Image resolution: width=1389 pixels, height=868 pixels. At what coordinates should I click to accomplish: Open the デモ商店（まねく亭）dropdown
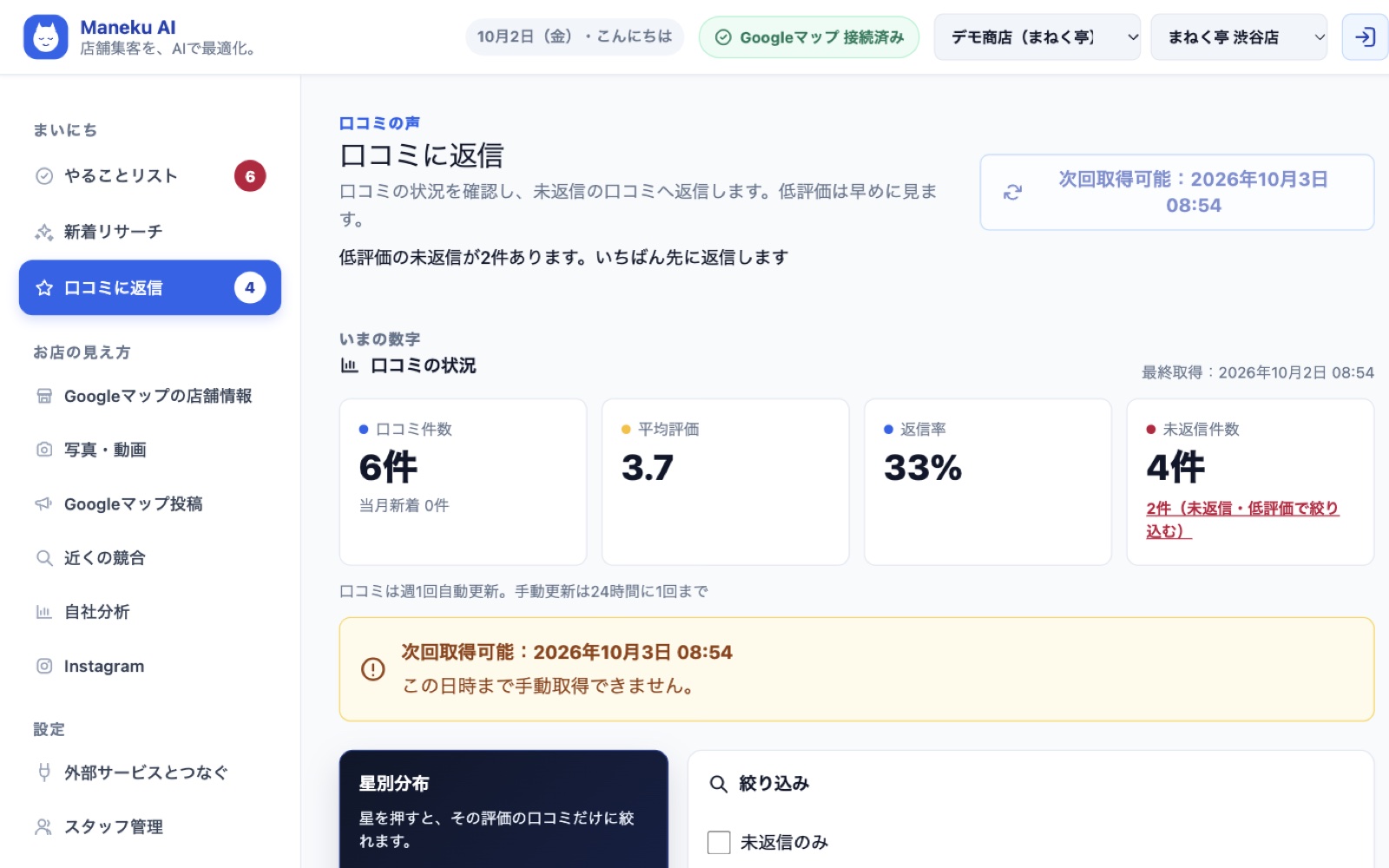click(x=1037, y=37)
